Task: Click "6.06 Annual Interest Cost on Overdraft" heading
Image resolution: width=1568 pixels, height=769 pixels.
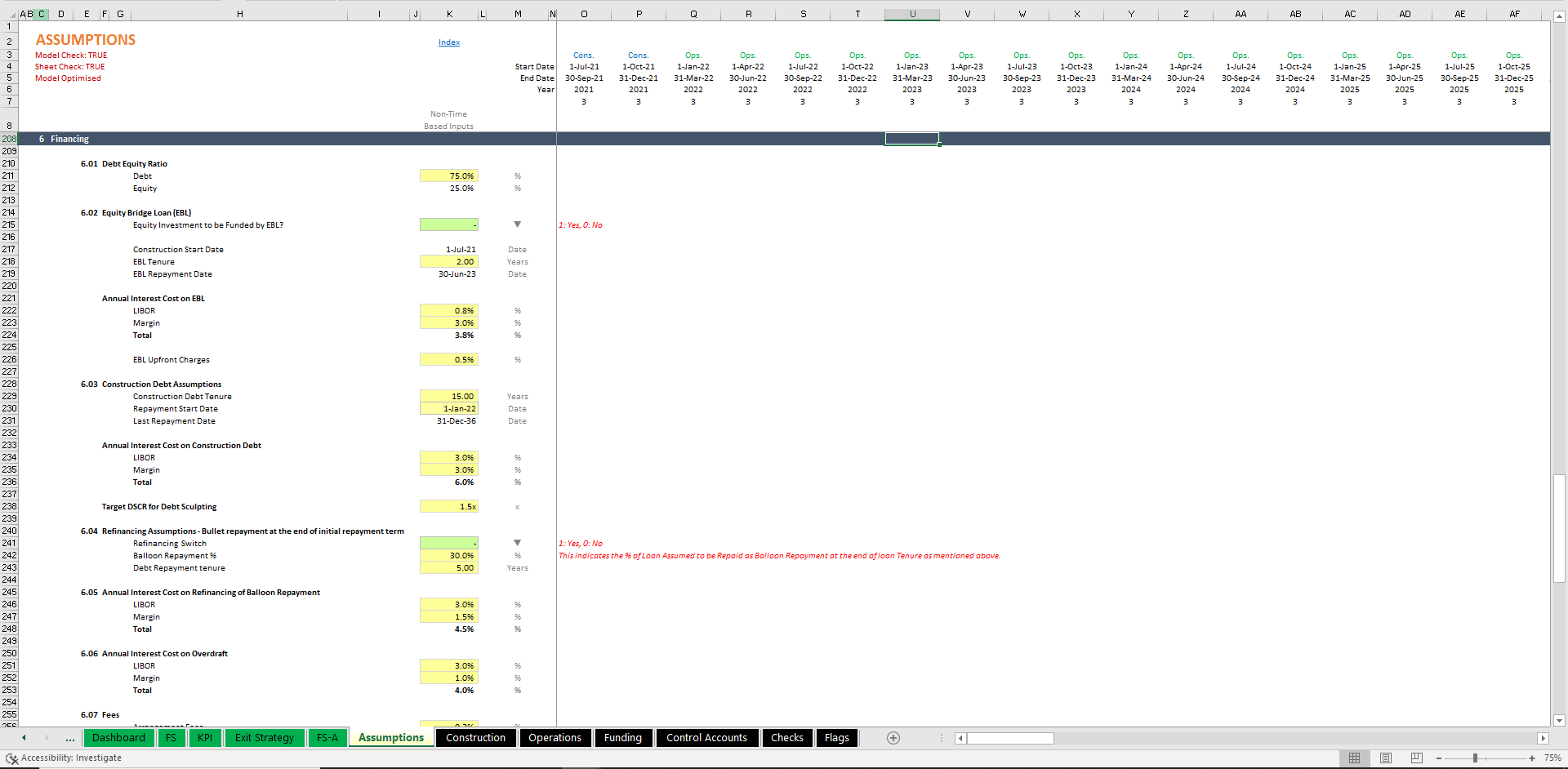Action: coord(154,653)
